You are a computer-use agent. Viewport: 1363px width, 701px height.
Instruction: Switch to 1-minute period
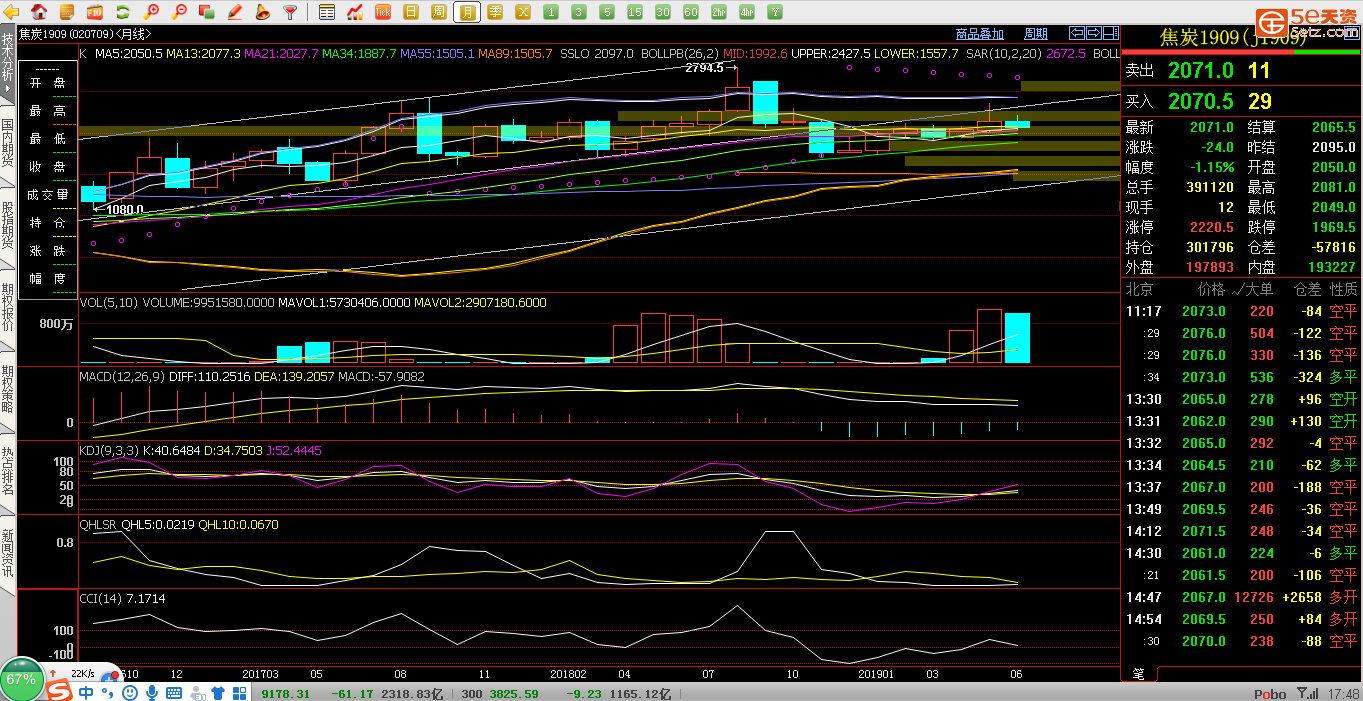click(551, 12)
